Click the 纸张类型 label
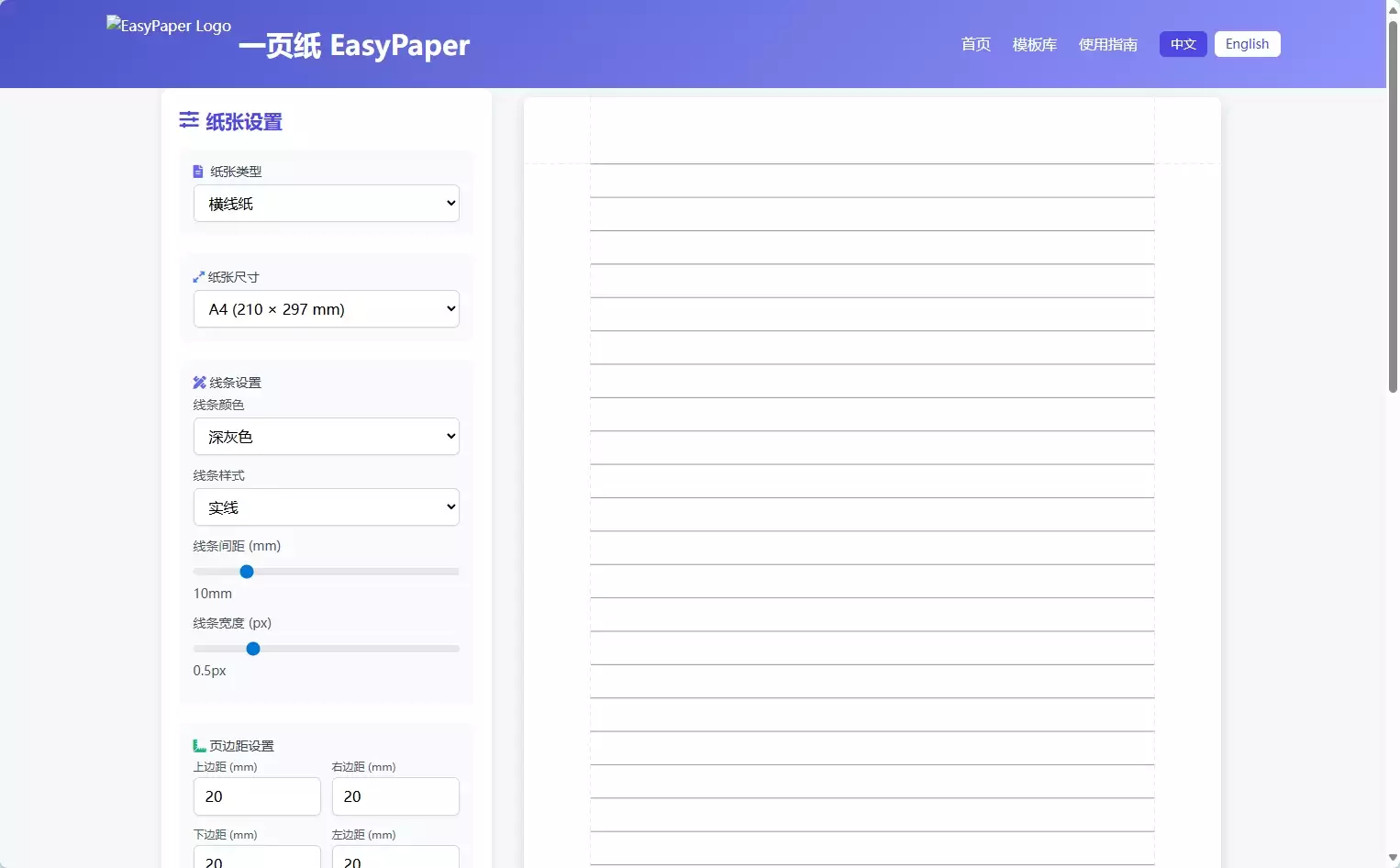 click(x=236, y=172)
